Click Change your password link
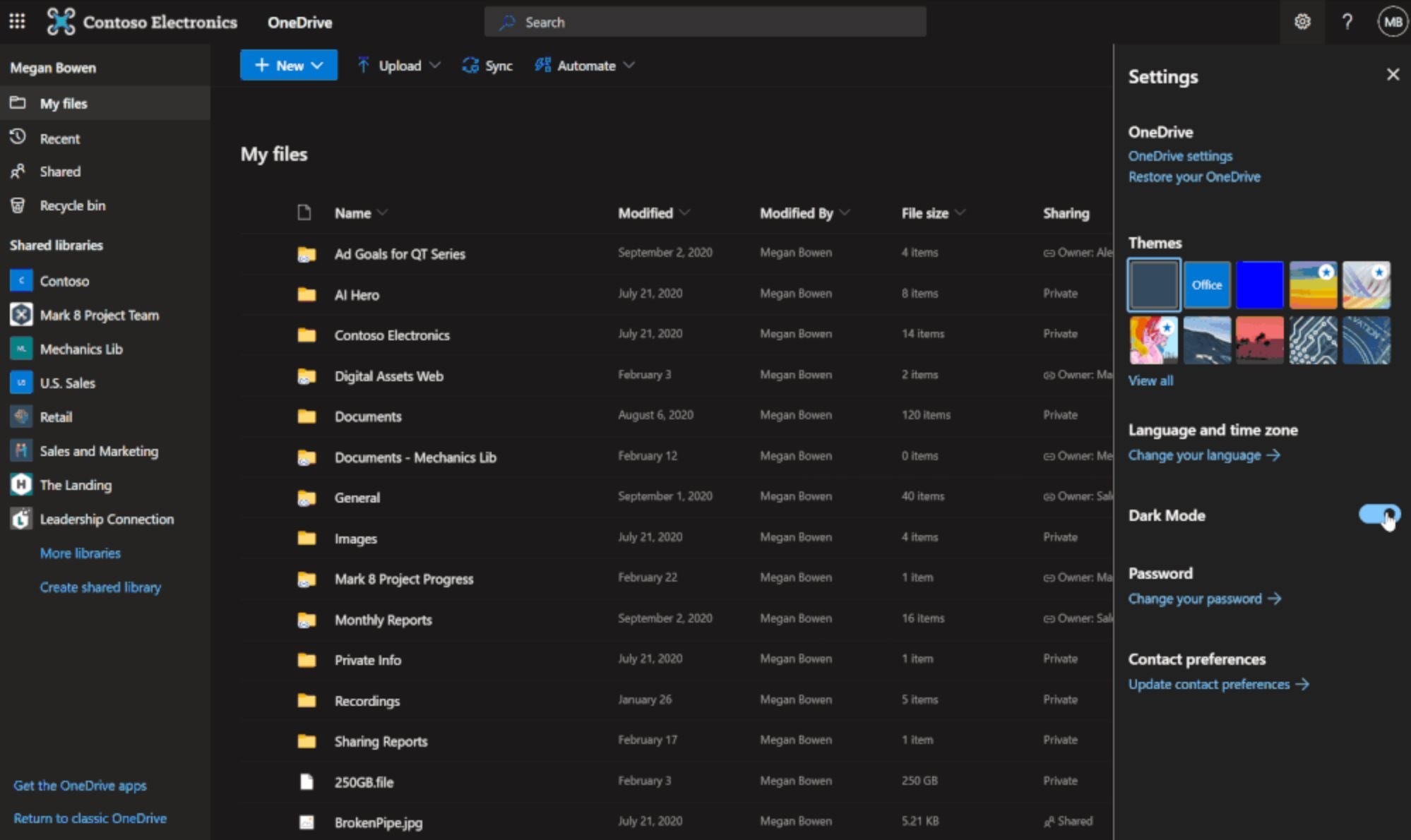1411x840 pixels. coord(1205,599)
